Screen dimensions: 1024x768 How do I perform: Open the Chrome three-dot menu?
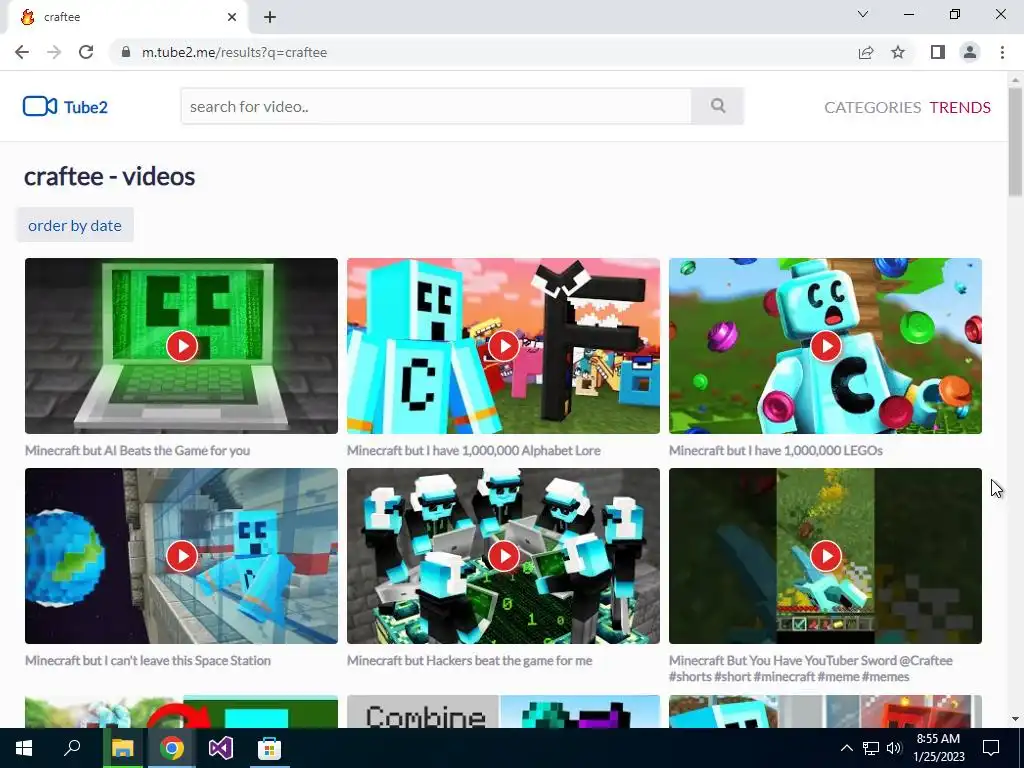(1002, 52)
